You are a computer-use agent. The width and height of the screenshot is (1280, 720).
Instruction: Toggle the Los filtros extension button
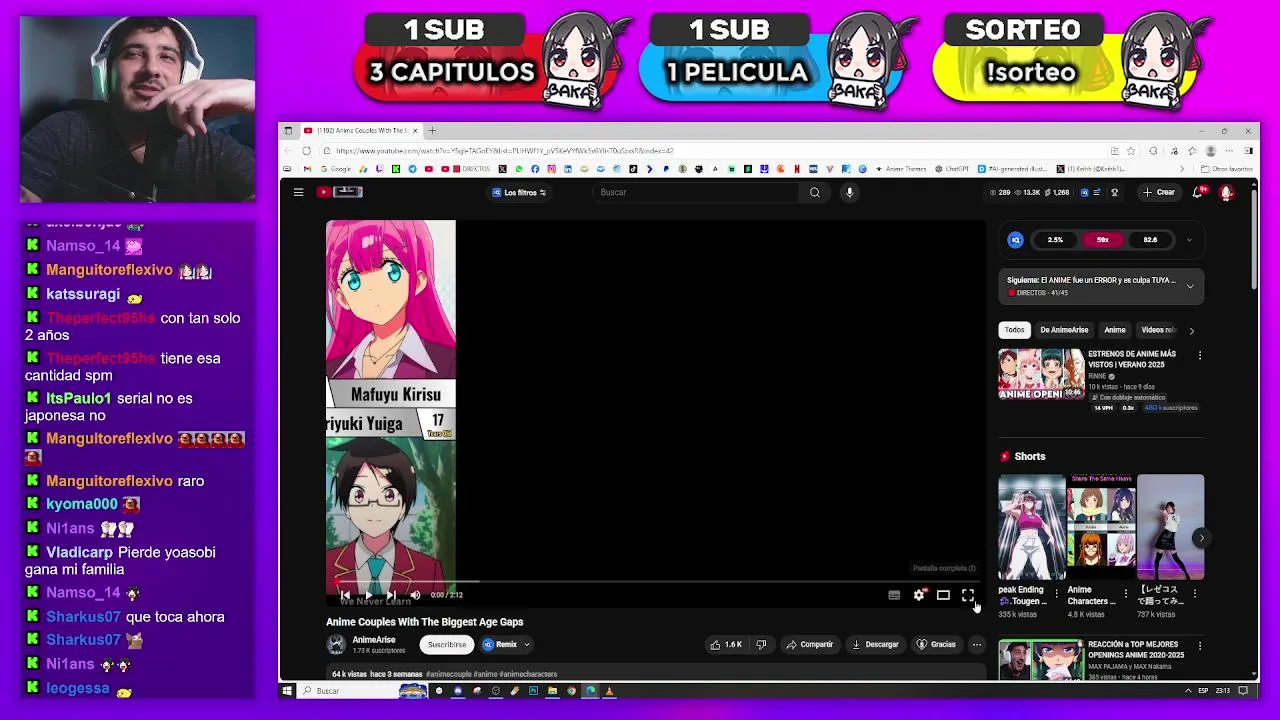coord(519,192)
